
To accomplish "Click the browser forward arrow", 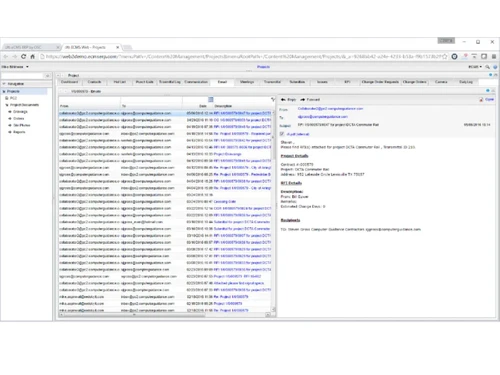I will (14, 57).
